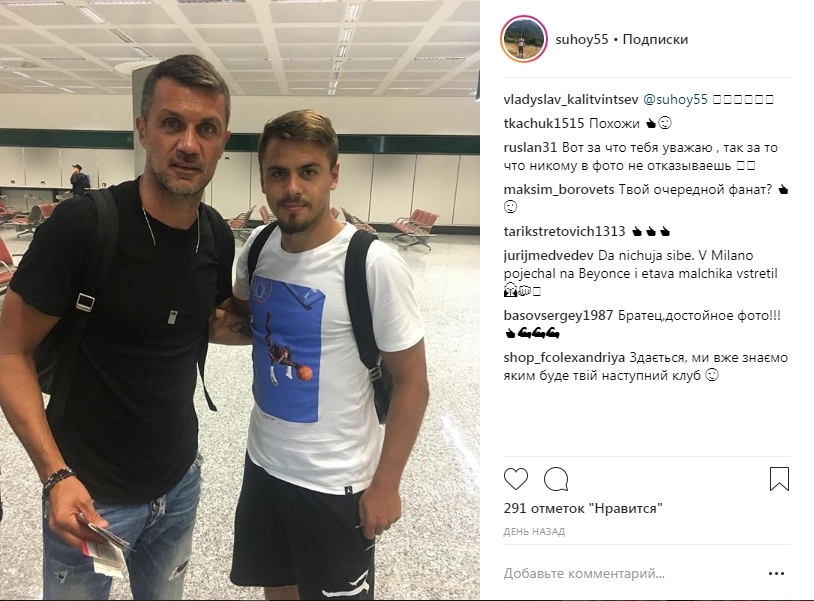This screenshot has width=814, height=601.
Task: Open suhoy55's profile avatar
Action: (523, 39)
